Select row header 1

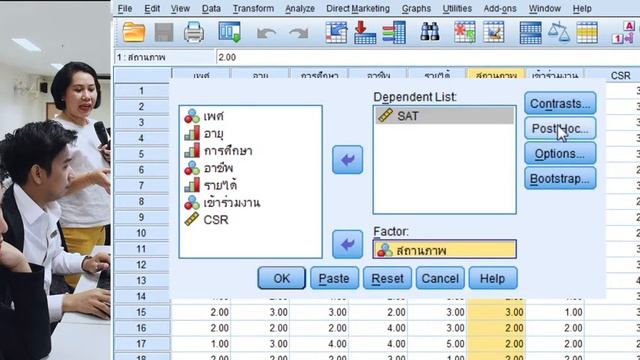click(142, 91)
